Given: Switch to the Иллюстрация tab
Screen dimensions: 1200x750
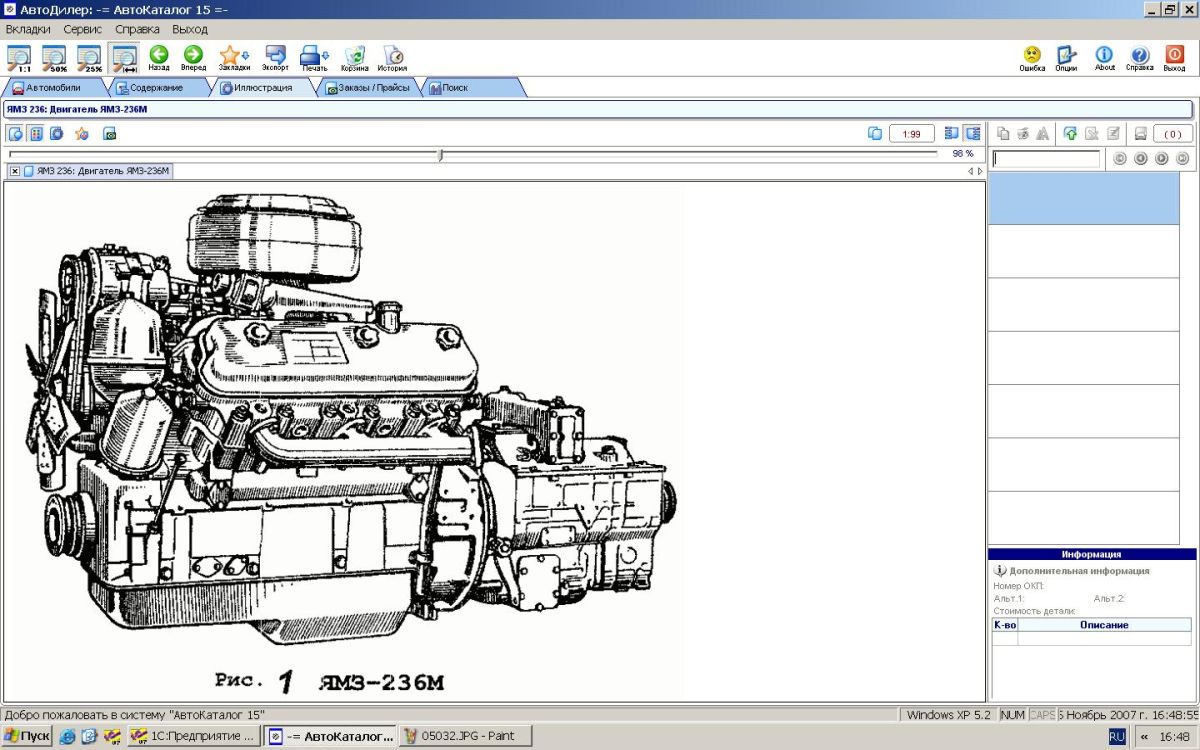Looking at the screenshot, I should point(263,88).
